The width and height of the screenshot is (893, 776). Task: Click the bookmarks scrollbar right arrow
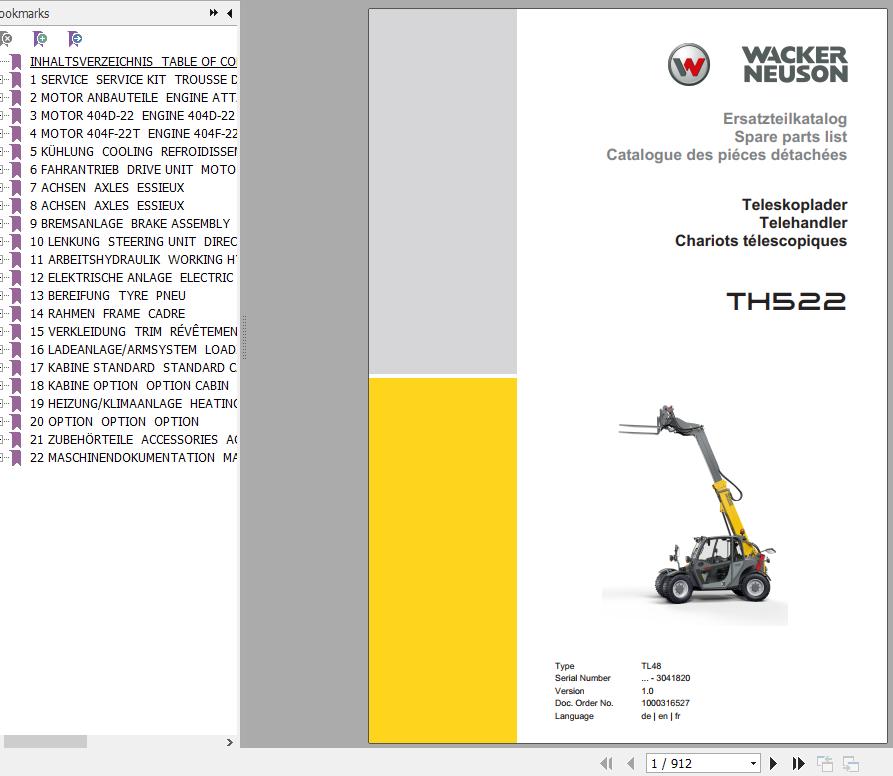coord(230,742)
